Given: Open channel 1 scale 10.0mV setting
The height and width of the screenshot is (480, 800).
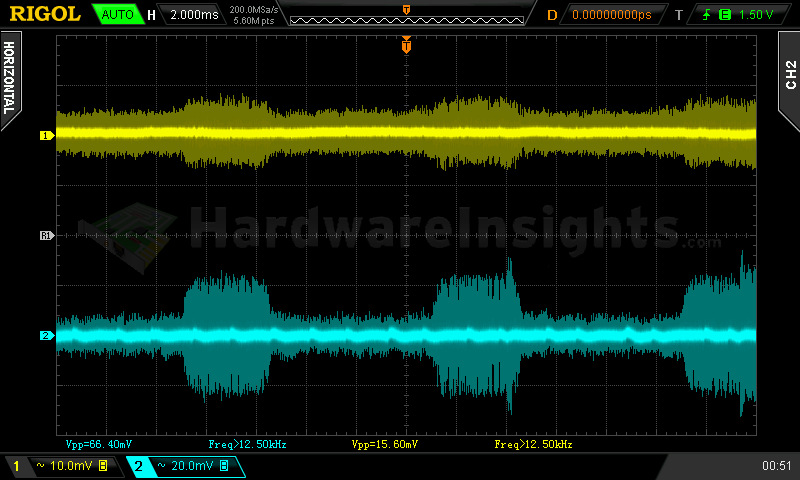Looking at the screenshot, I should tap(70, 466).
